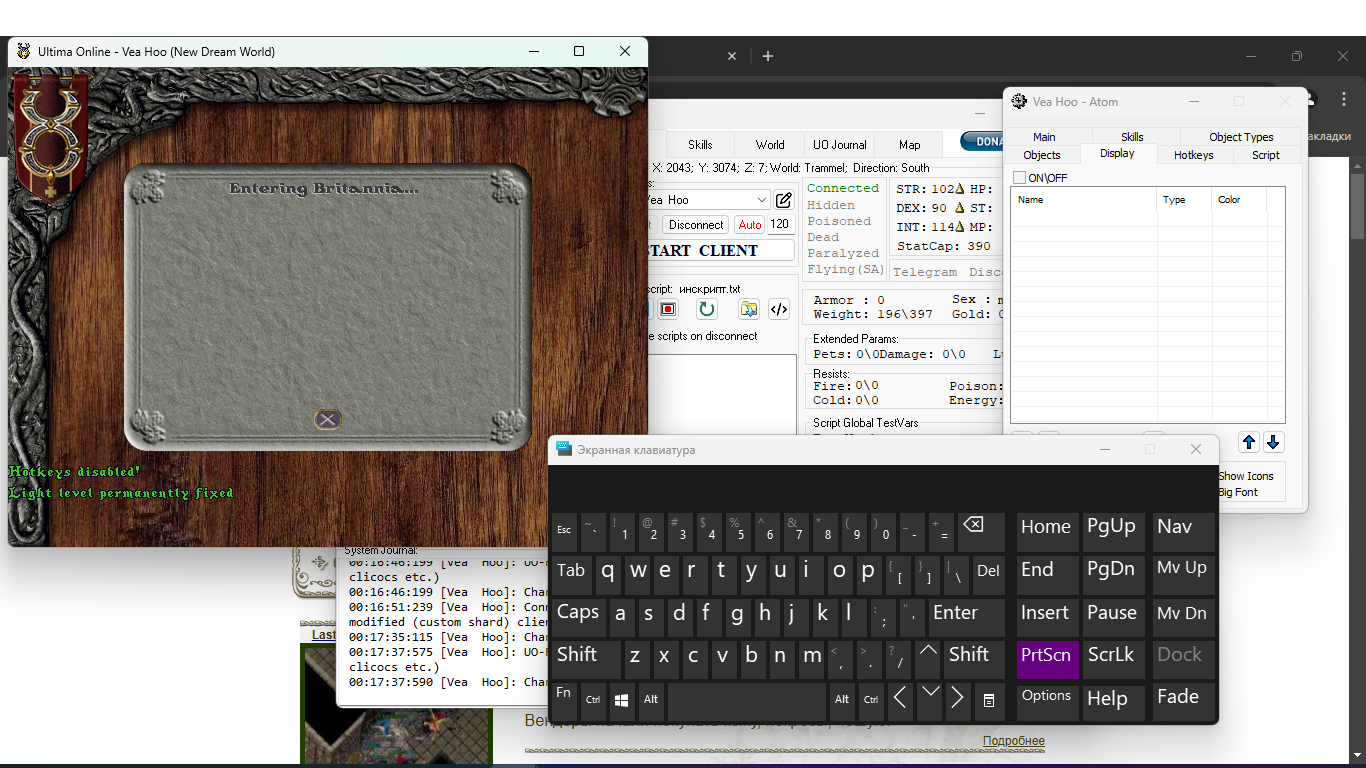
Task: Switch to Skills tab in Atom window
Action: tap(1132, 137)
